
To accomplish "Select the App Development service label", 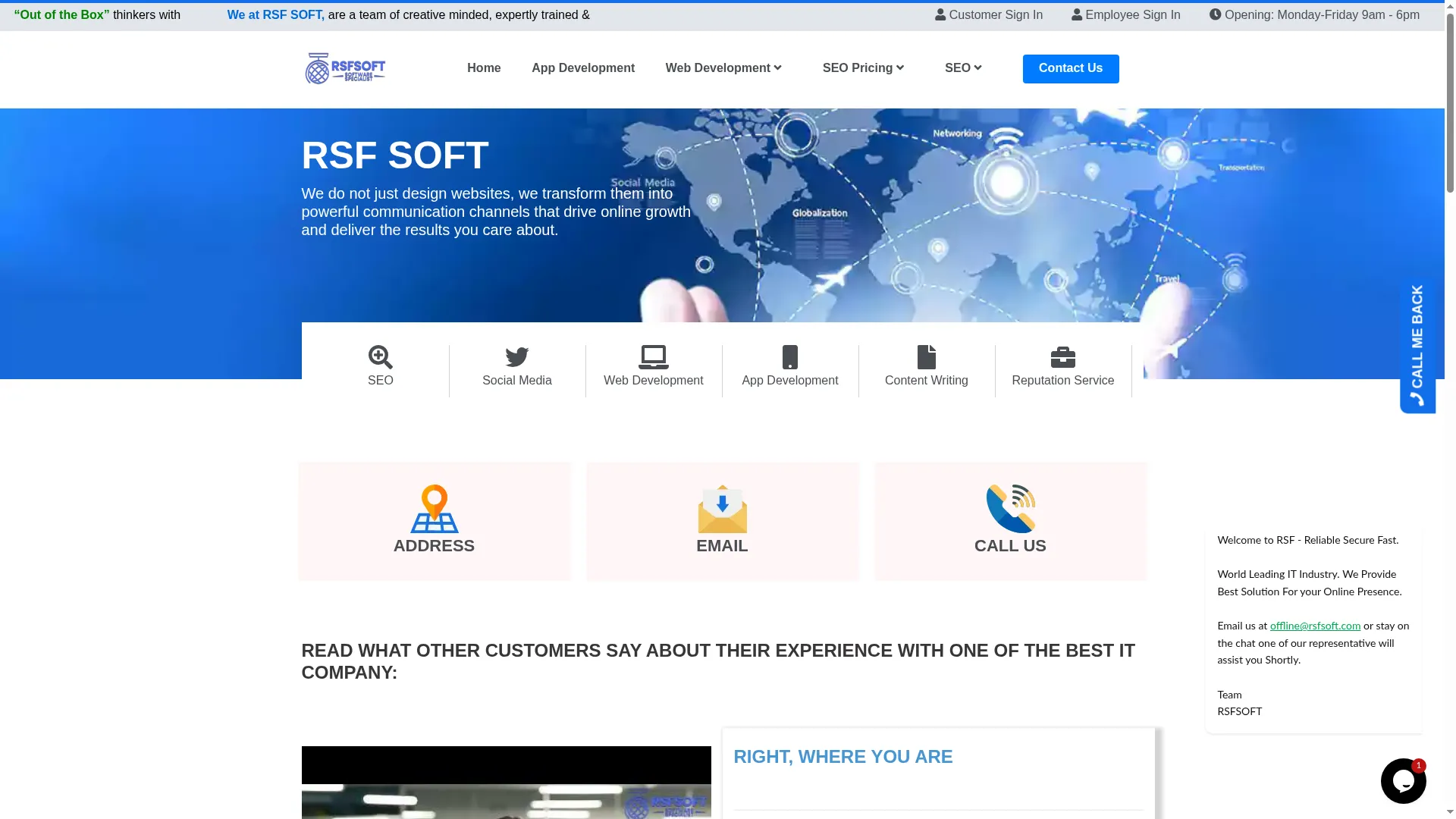I will pos(790,381).
